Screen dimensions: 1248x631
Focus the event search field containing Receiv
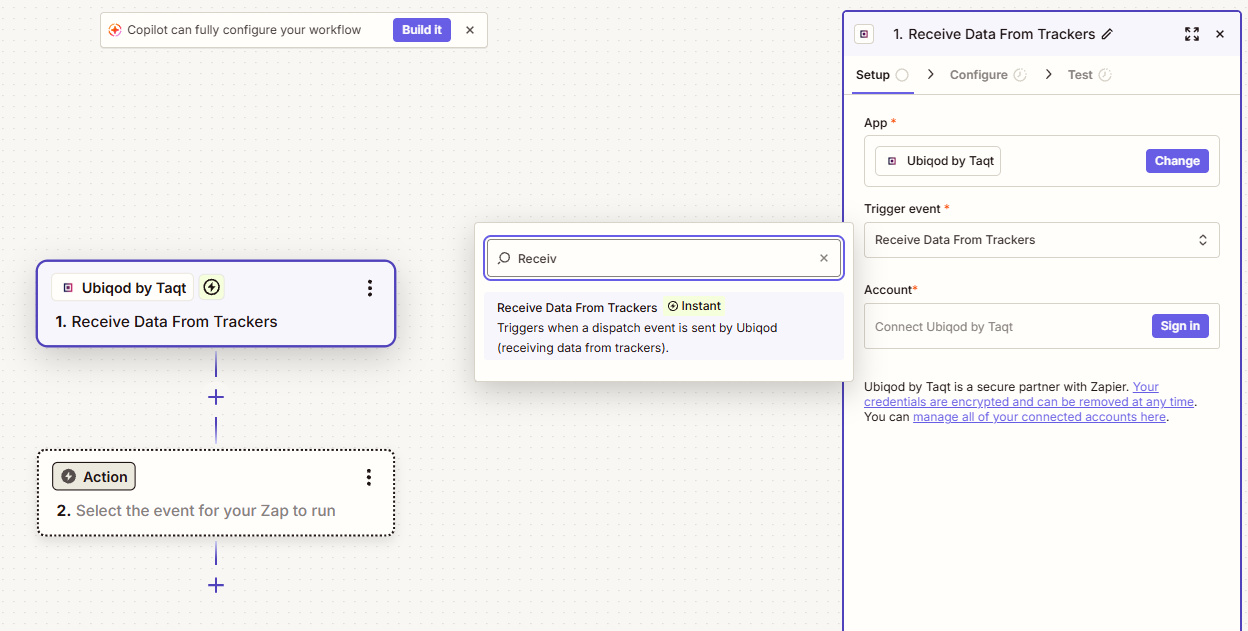[665, 258]
